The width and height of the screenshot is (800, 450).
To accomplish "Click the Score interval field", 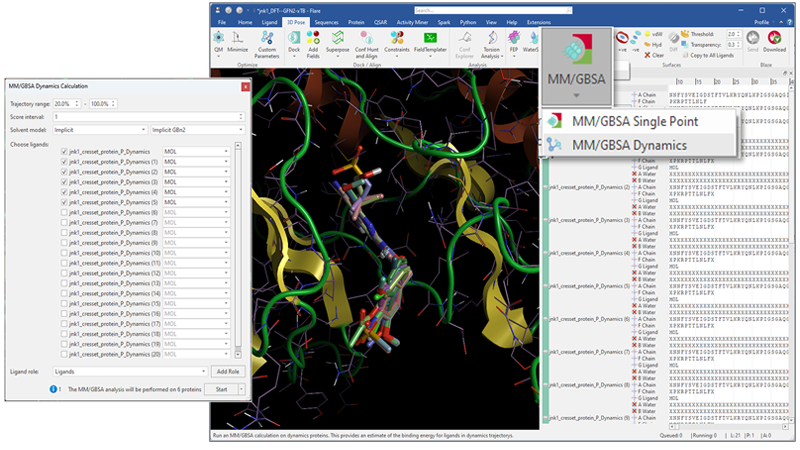I will pyautogui.click(x=148, y=117).
